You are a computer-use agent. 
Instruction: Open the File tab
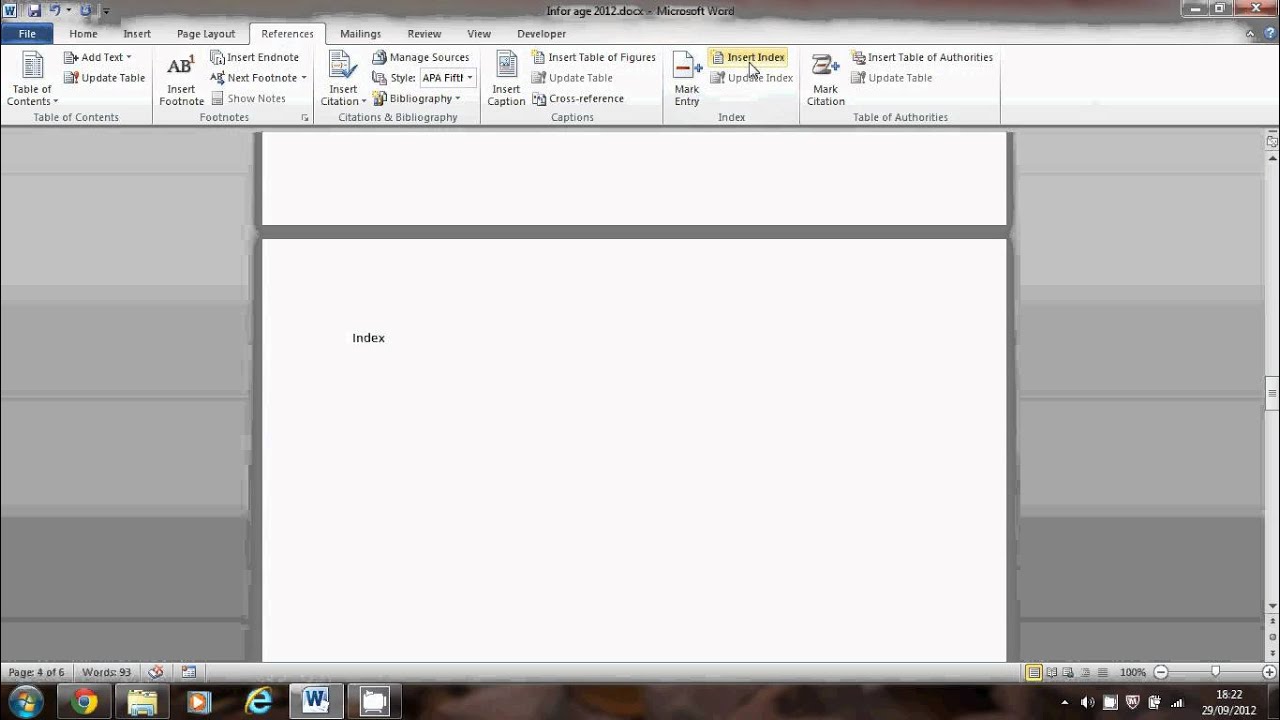(x=27, y=34)
